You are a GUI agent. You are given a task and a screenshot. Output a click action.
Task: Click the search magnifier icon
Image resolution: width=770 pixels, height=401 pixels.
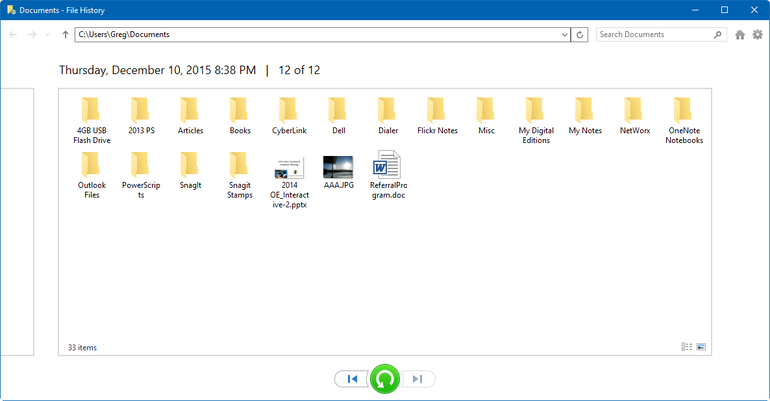pyautogui.click(x=718, y=34)
